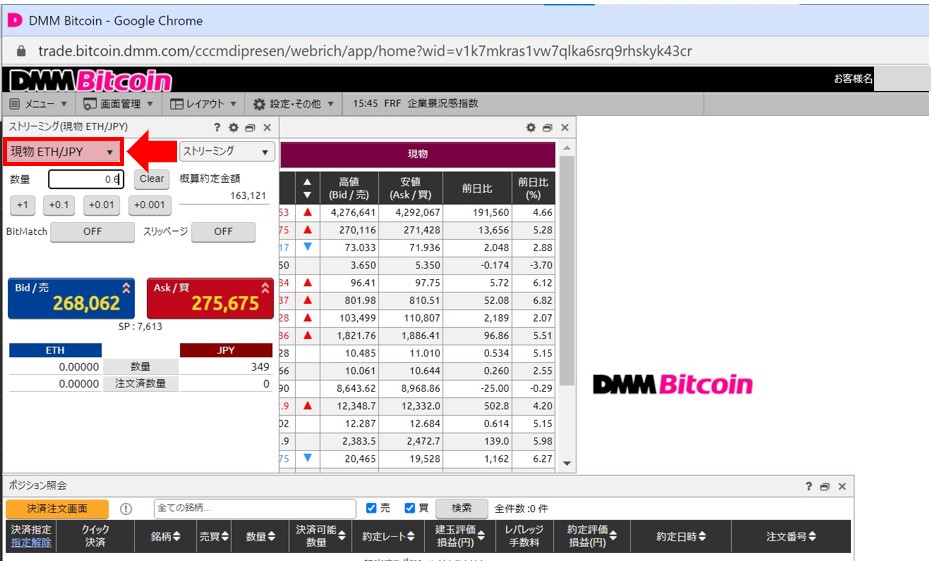Click the +0.1 quantity button
The height and width of the screenshot is (561, 931).
[x=59, y=205]
